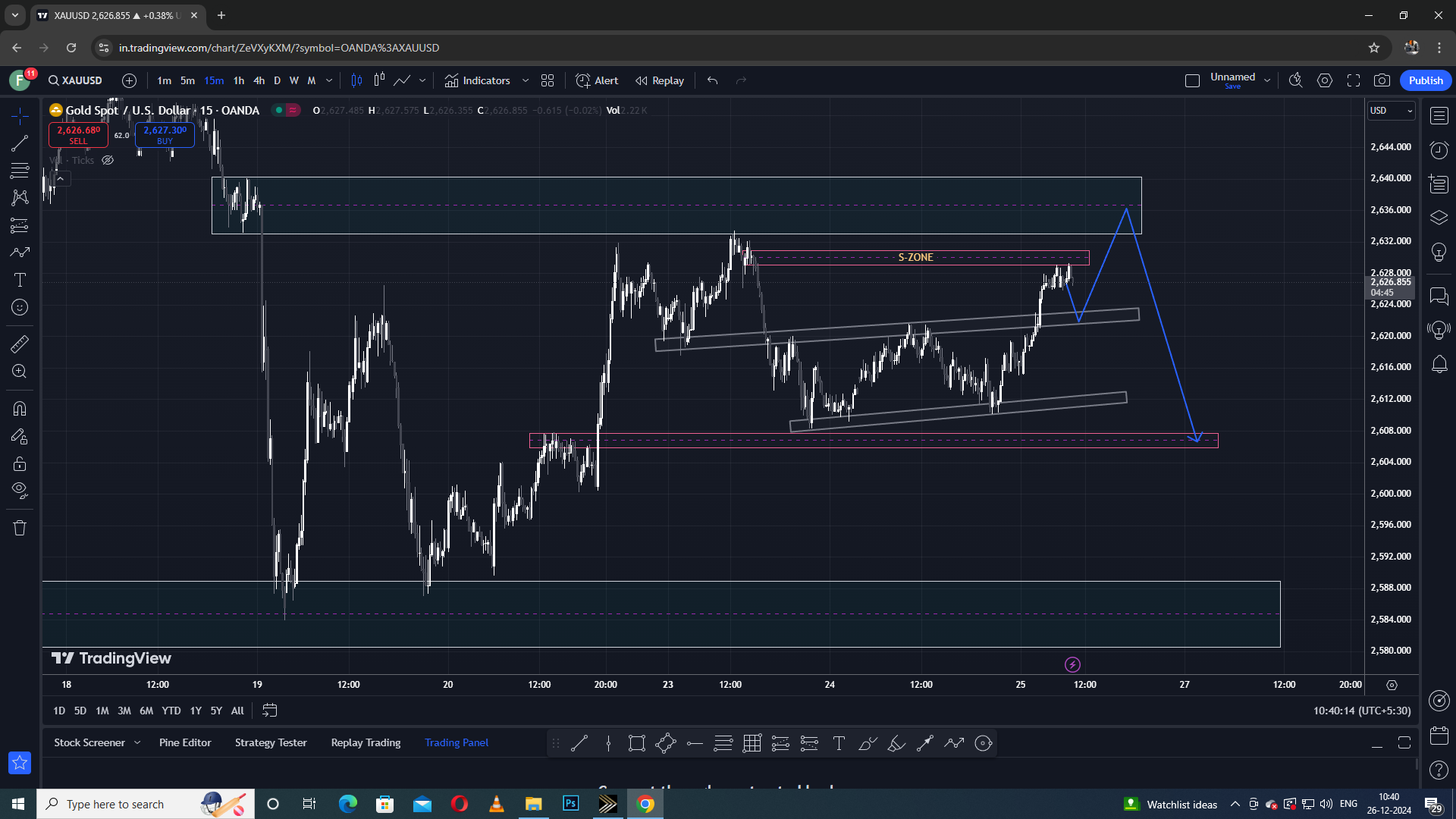Screen dimensions: 1456x819
Task: Open the XABCD Pattern tool
Action: (20, 197)
